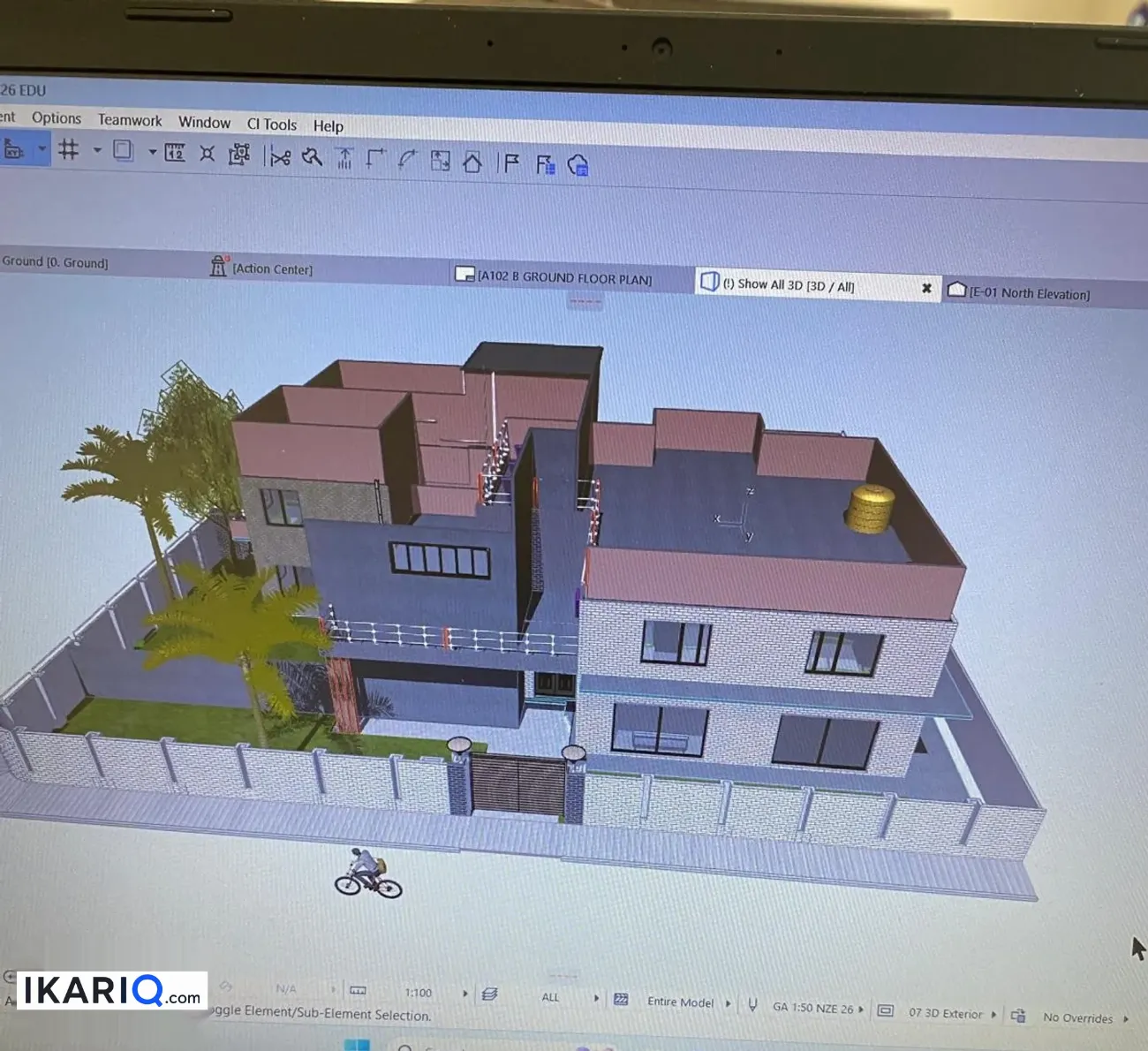The height and width of the screenshot is (1051, 1148).
Task: Open the Options menu
Action: point(57,118)
